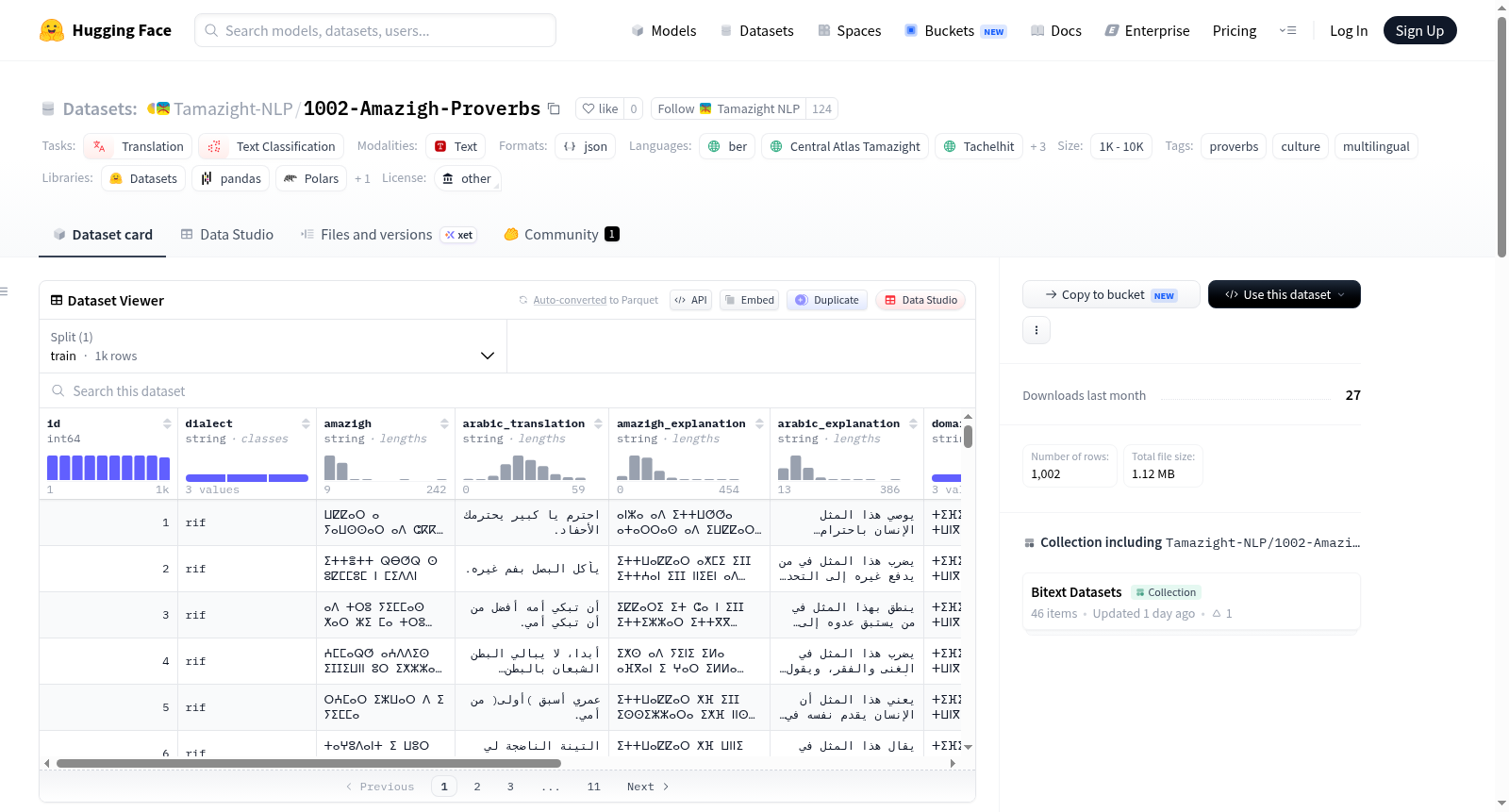Image resolution: width=1509 pixels, height=812 pixels.
Task: Select Central Atlas Tamazight language tag
Action: pyautogui.click(x=845, y=146)
